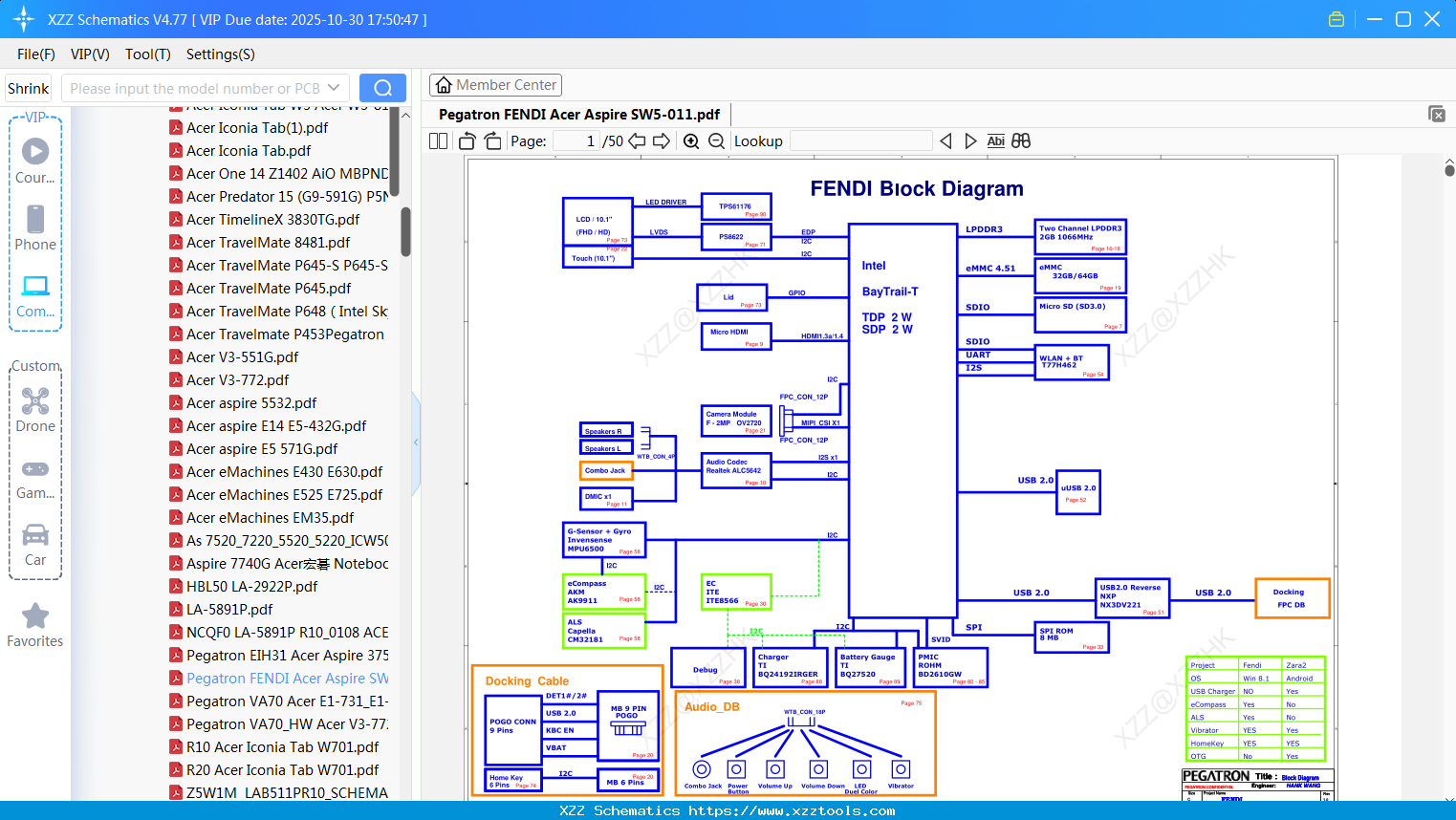Open the Favorites star section
The height and width of the screenshot is (820, 1456).
tap(35, 626)
